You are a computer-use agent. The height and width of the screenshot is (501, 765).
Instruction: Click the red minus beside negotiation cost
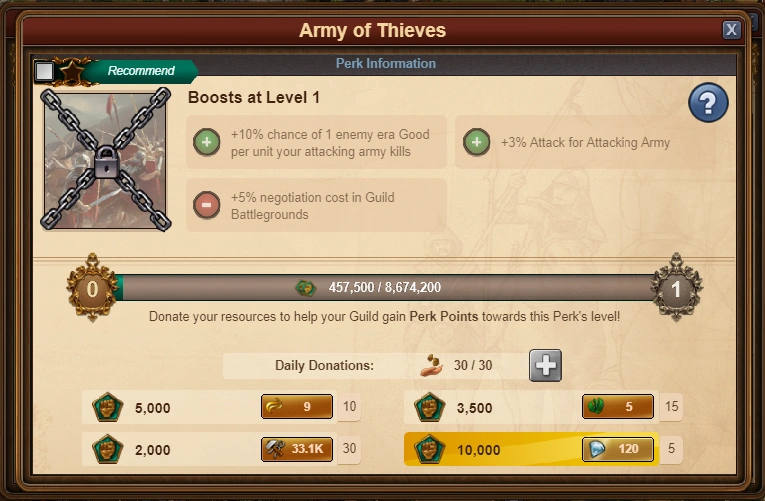click(206, 205)
